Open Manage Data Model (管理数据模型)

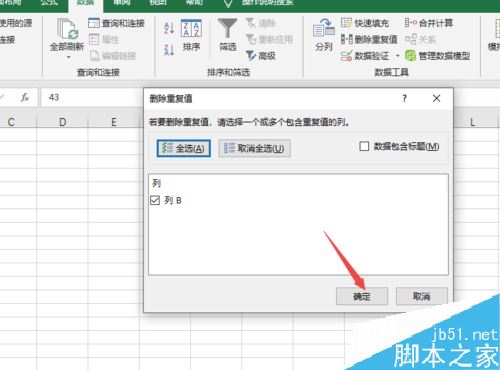438,56
